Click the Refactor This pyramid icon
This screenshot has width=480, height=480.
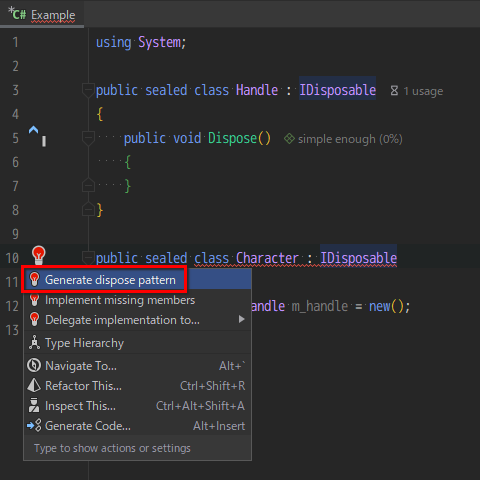34,386
